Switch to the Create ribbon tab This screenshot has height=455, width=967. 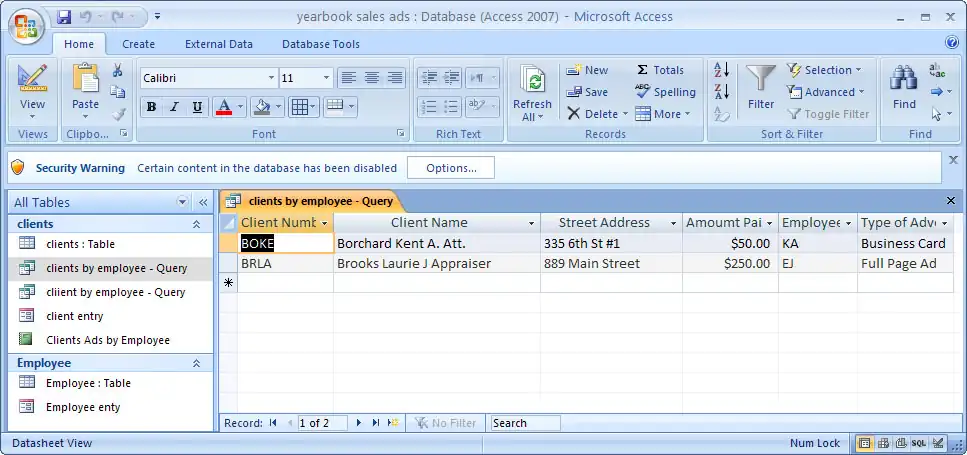click(138, 44)
